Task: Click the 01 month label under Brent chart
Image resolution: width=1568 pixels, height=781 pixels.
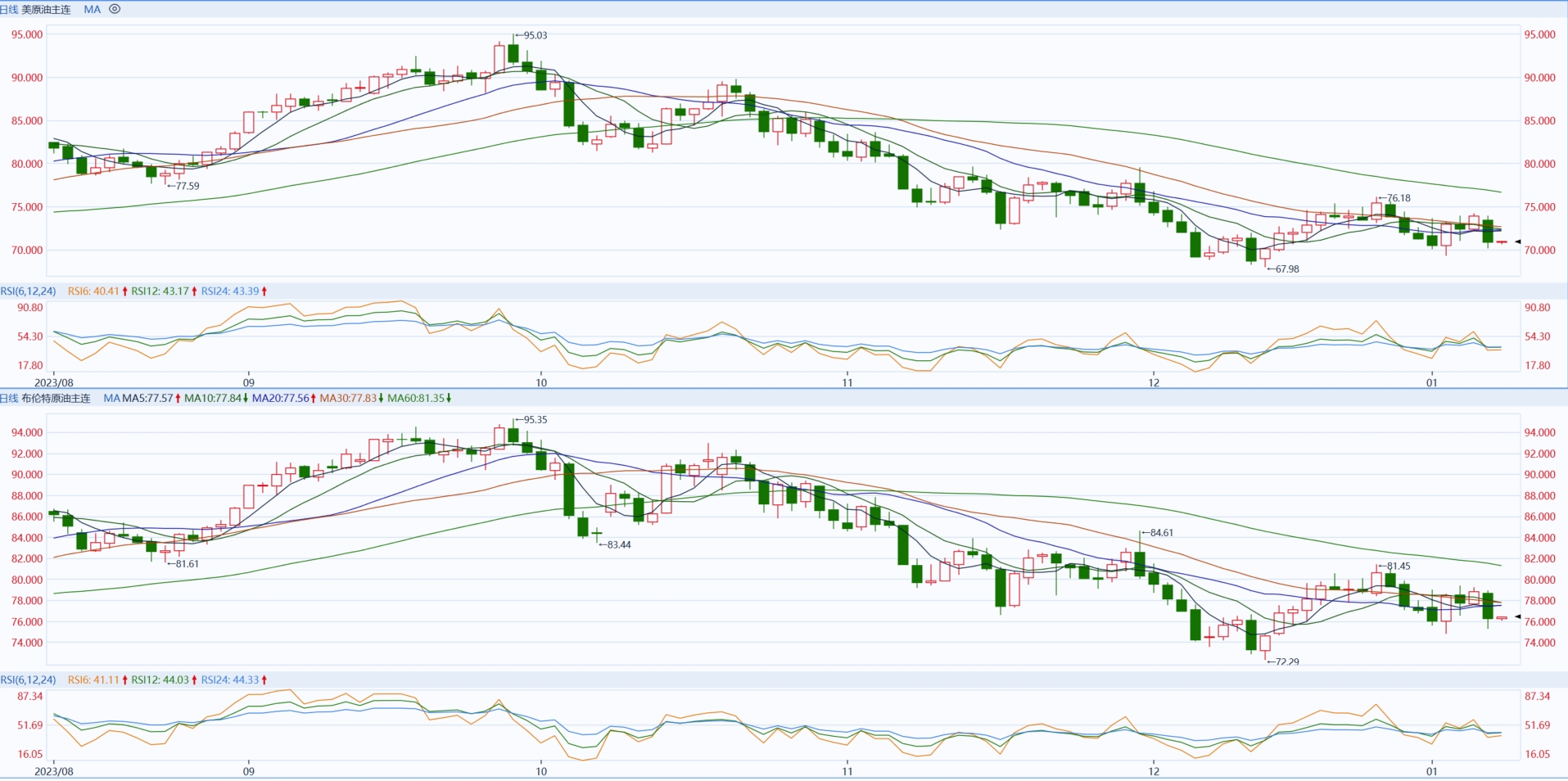Action: point(1431,771)
